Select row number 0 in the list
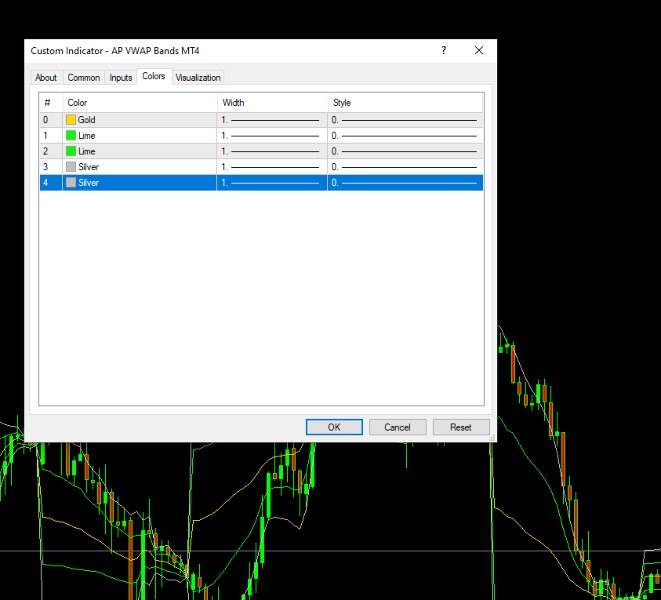 click(x=46, y=120)
